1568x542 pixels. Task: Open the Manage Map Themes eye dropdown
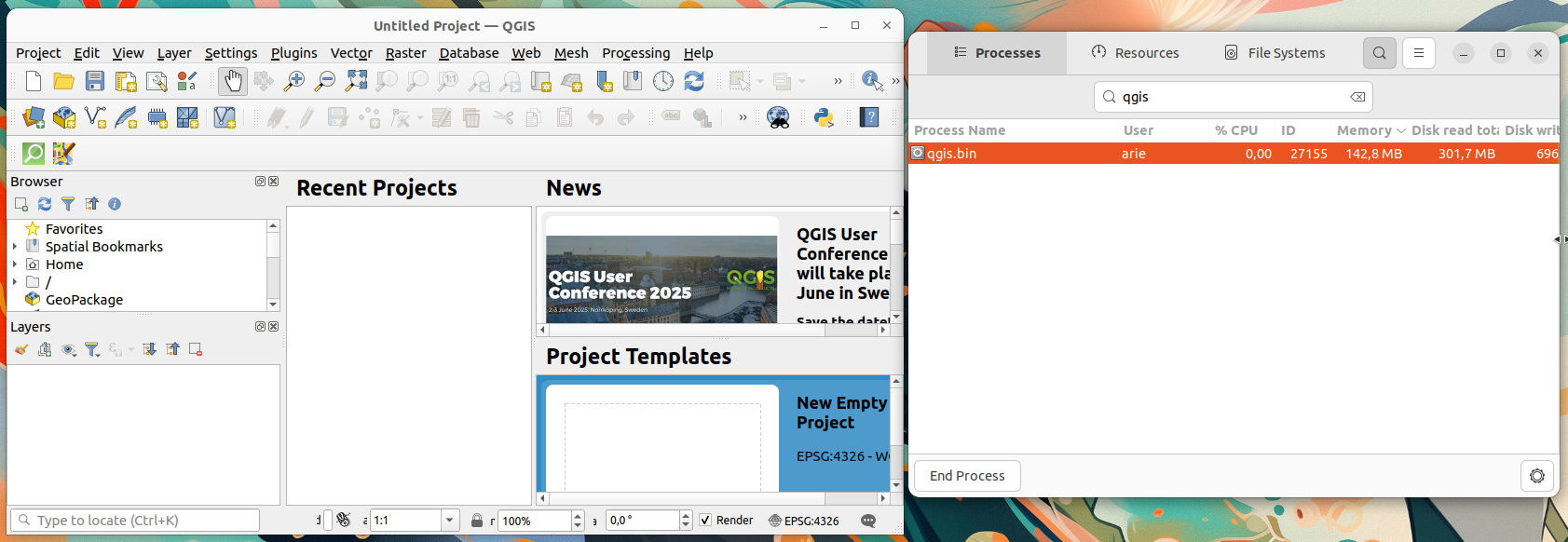[69, 349]
